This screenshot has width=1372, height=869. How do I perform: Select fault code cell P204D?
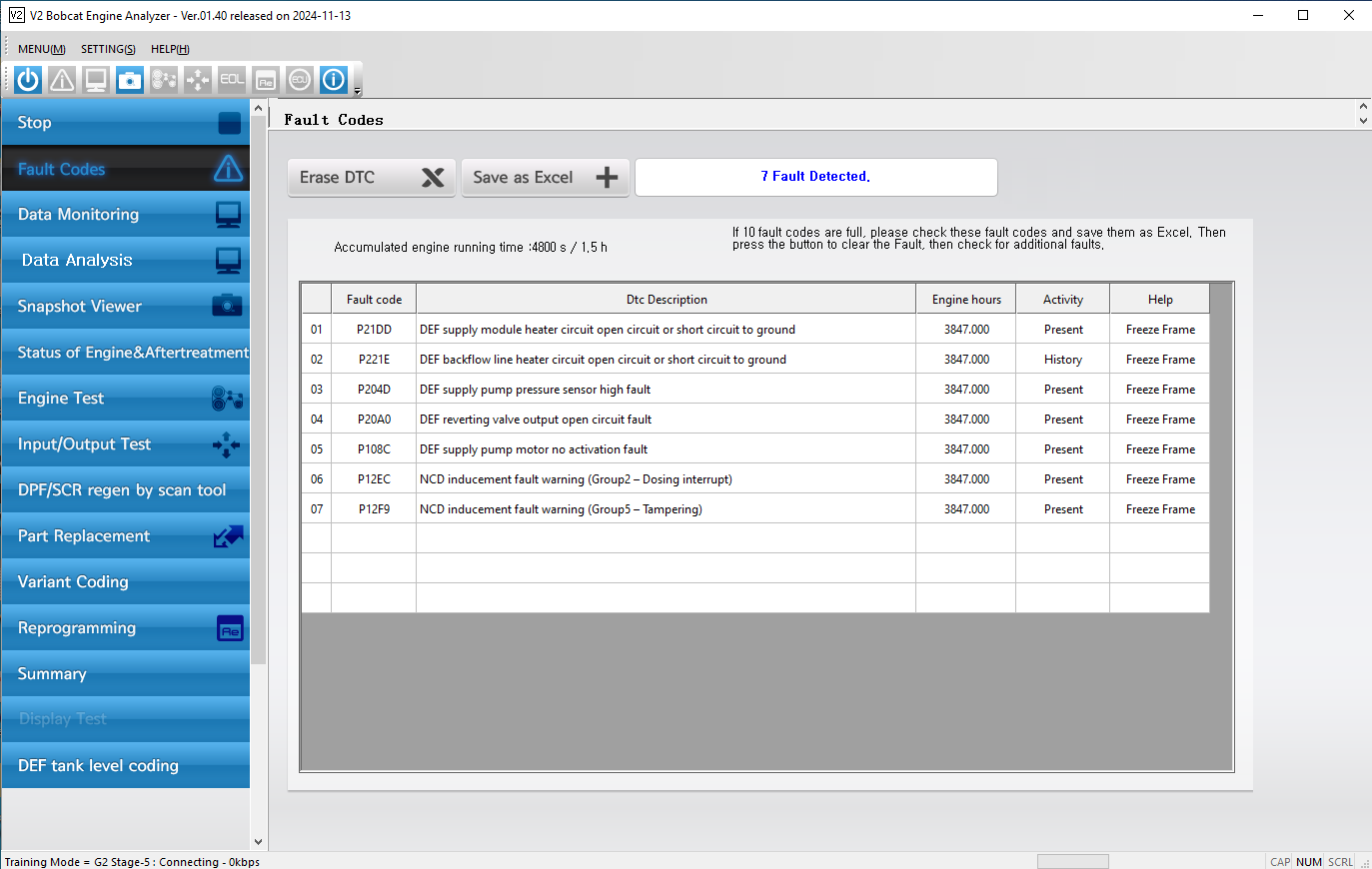pyautogui.click(x=374, y=390)
